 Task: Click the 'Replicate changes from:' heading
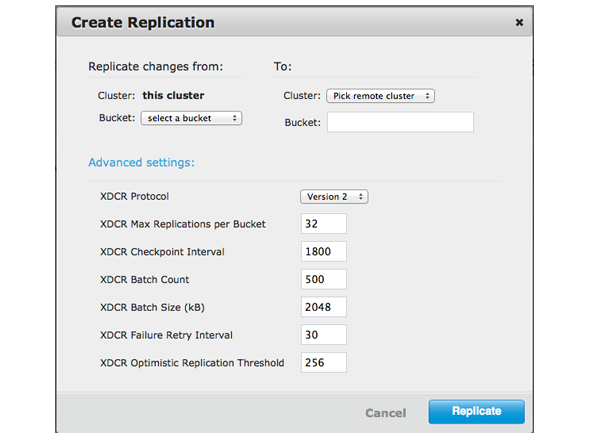pos(155,67)
